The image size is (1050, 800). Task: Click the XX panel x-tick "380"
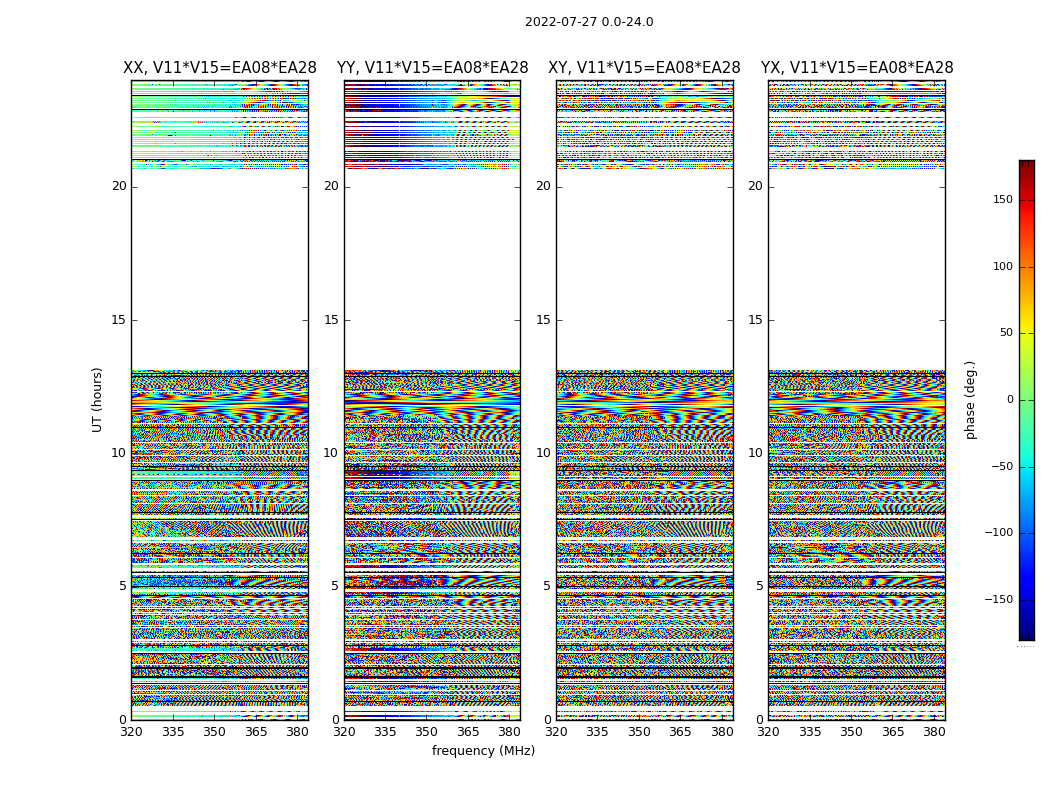click(297, 732)
